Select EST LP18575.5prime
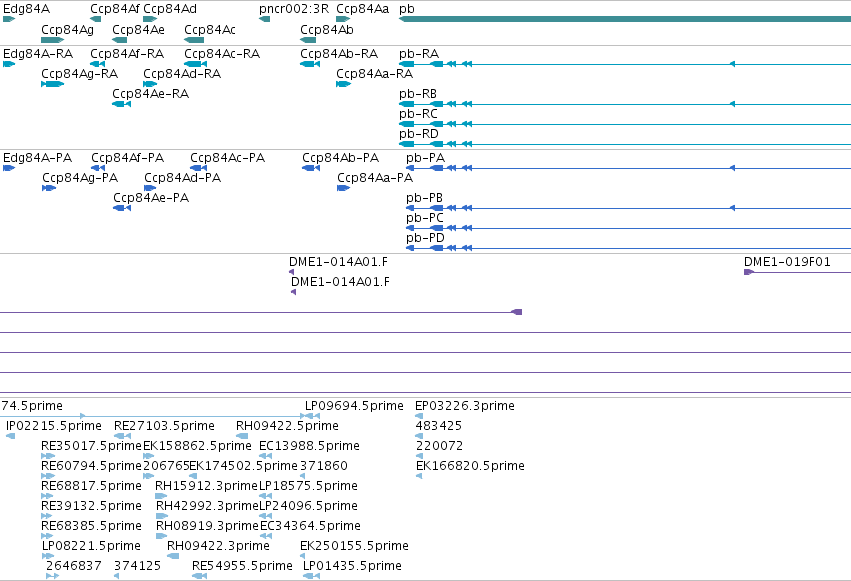This screenshot has height=581, width=851. [308, 486]
